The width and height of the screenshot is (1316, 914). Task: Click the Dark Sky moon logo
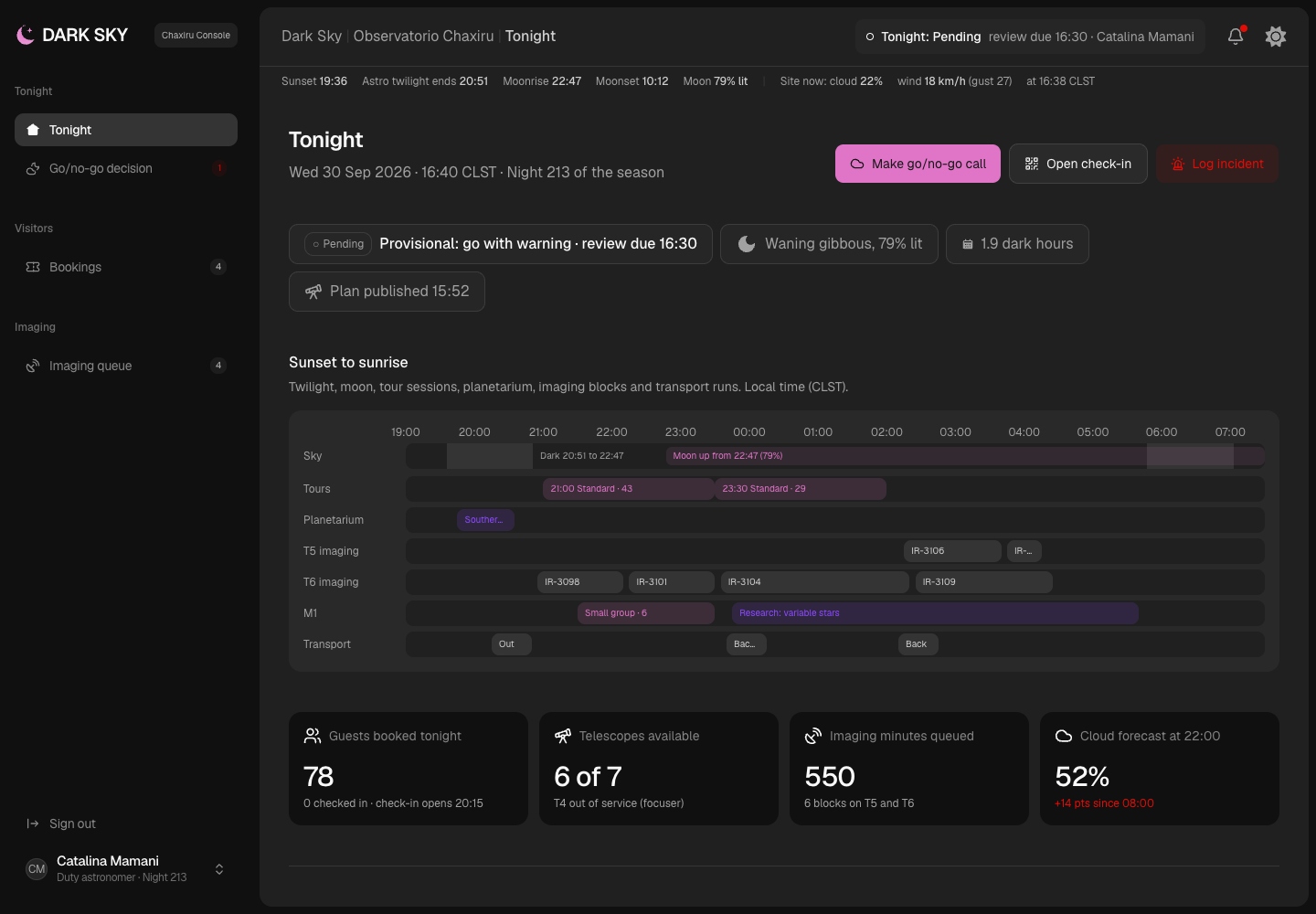(x=26, y=35)
